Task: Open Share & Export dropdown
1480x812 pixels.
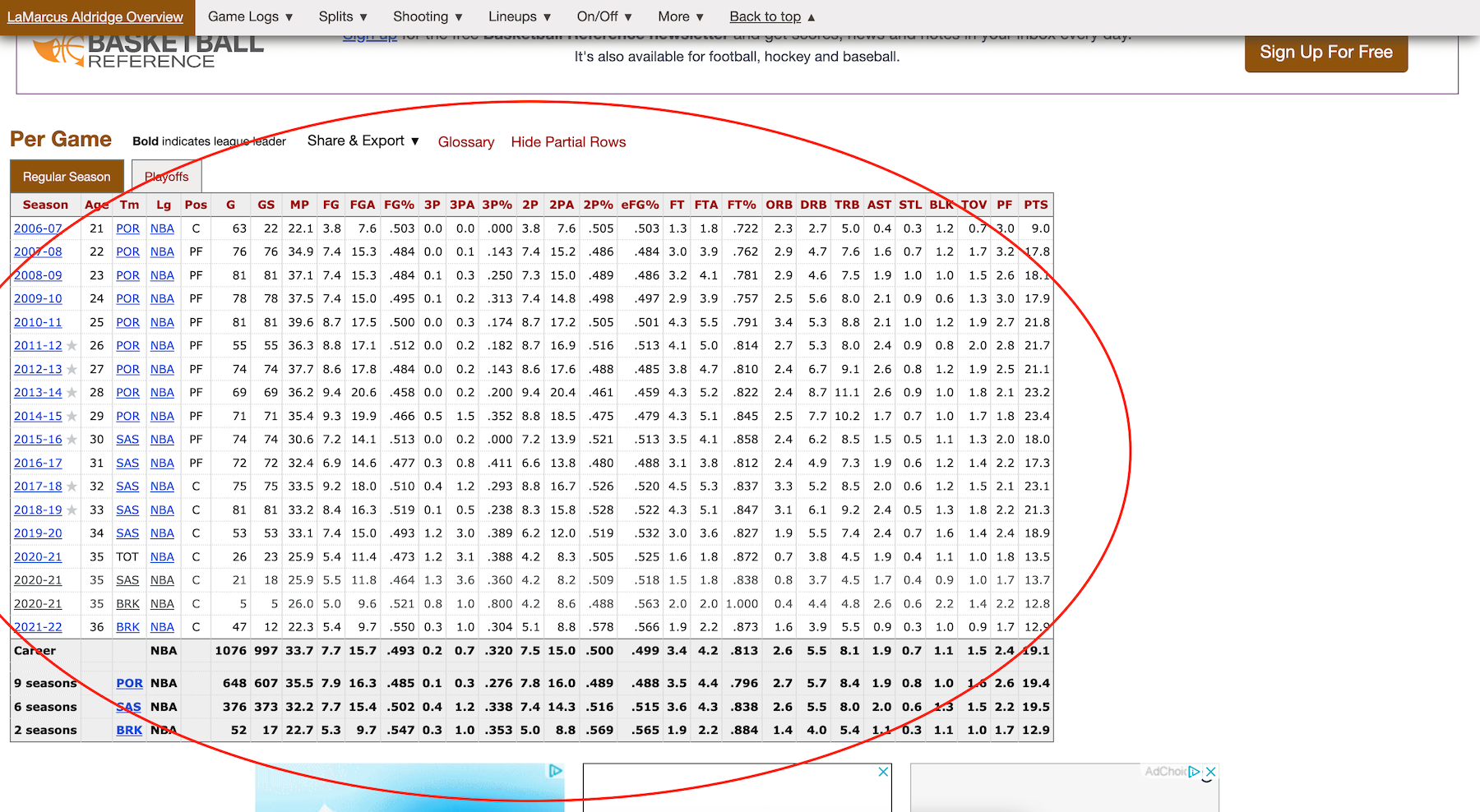Action: coord(363,141)
